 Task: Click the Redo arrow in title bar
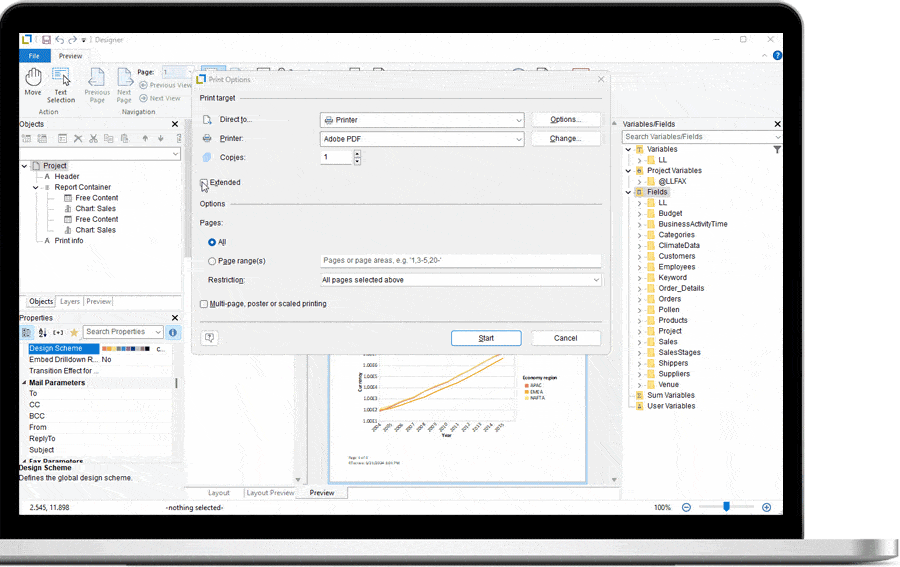click(x=72, y=40)
